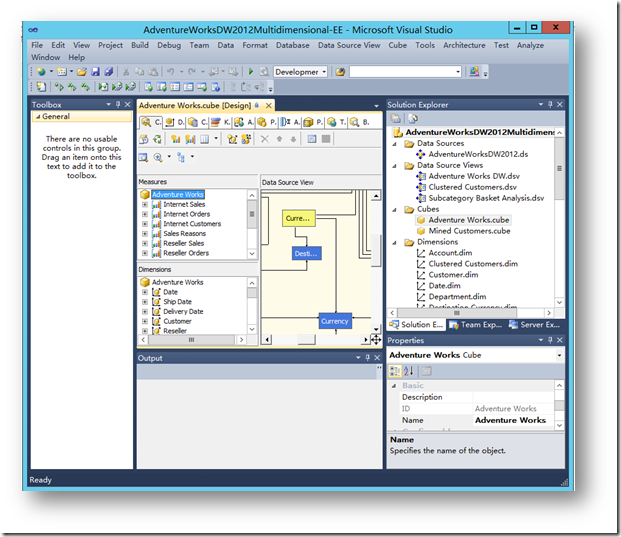Click the Process cube icon
Viewport: 621px width, 537px height.
(144, 139)
